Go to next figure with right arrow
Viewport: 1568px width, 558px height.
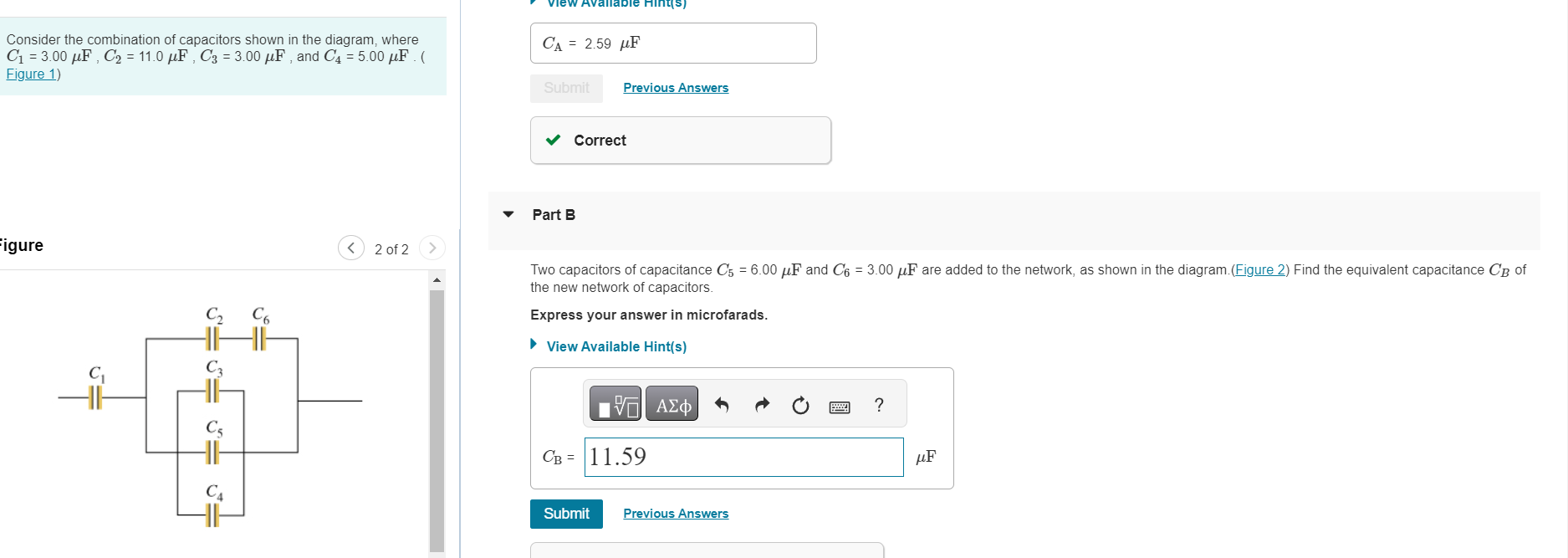(432, 248)
